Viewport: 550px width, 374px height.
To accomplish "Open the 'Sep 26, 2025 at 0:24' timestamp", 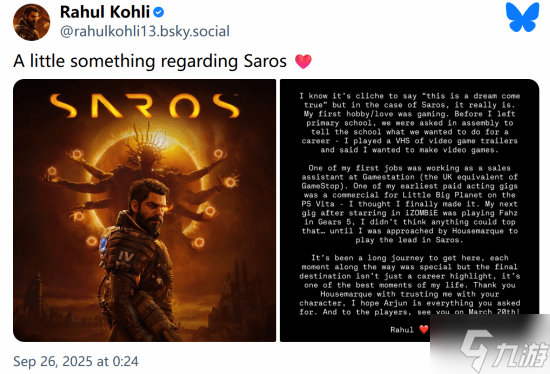I will (x=76, y=361).
